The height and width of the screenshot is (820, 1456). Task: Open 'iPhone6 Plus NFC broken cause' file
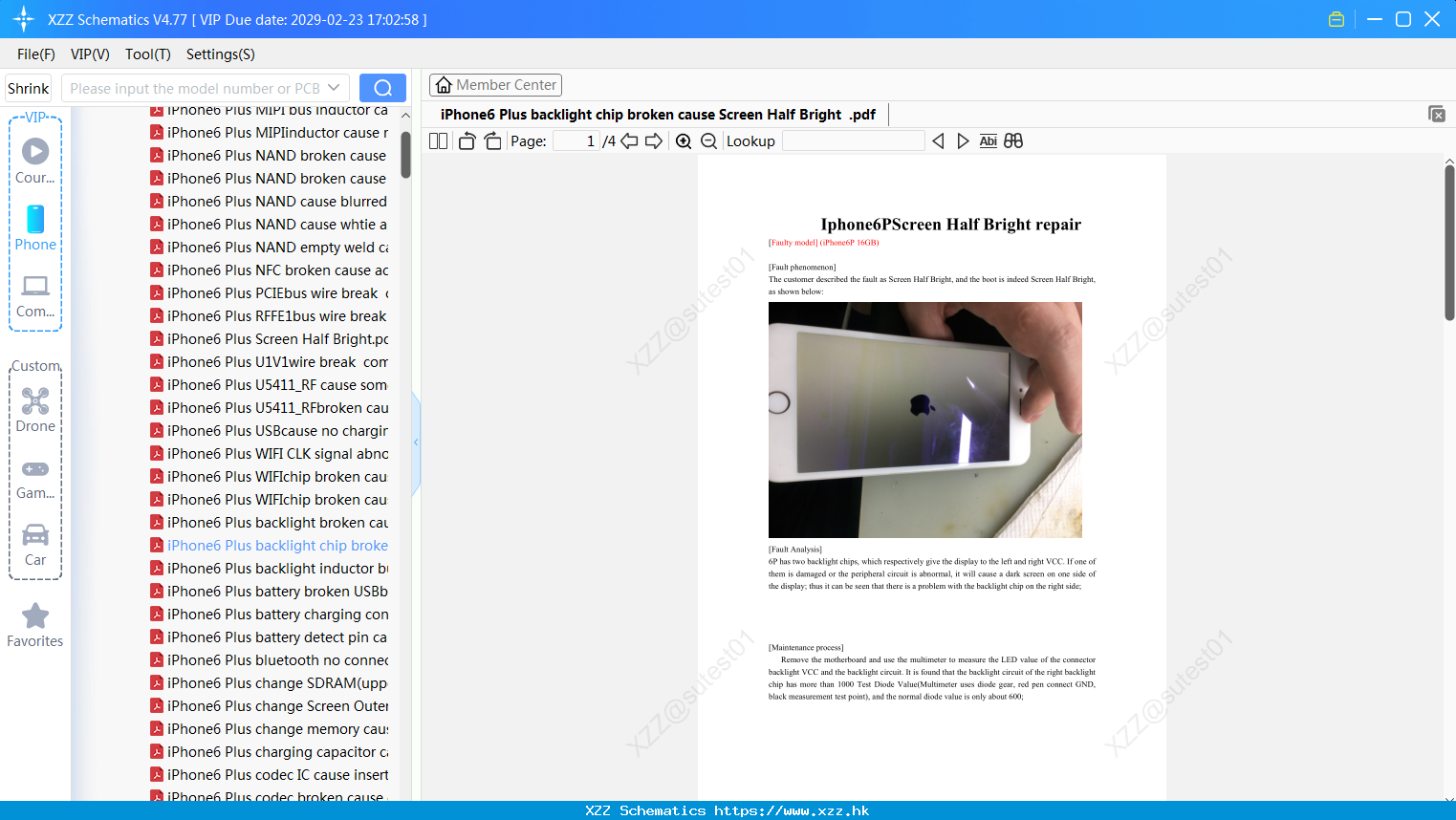pyautogui.click(x=270, y=270)
